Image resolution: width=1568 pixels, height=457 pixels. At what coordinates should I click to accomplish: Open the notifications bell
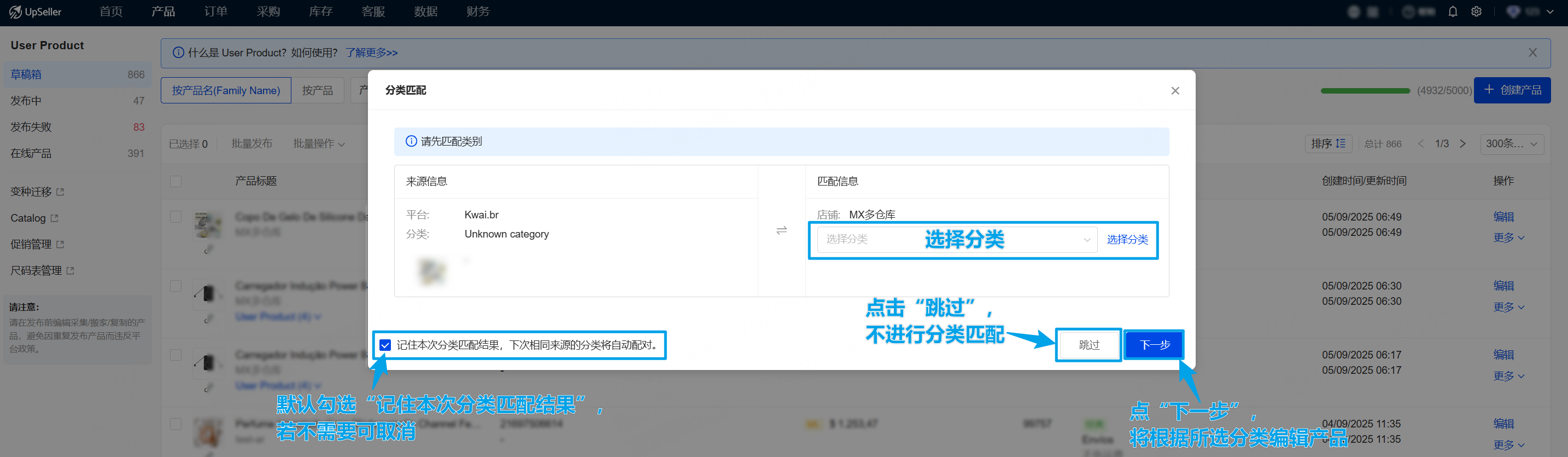coord(1452,11)
